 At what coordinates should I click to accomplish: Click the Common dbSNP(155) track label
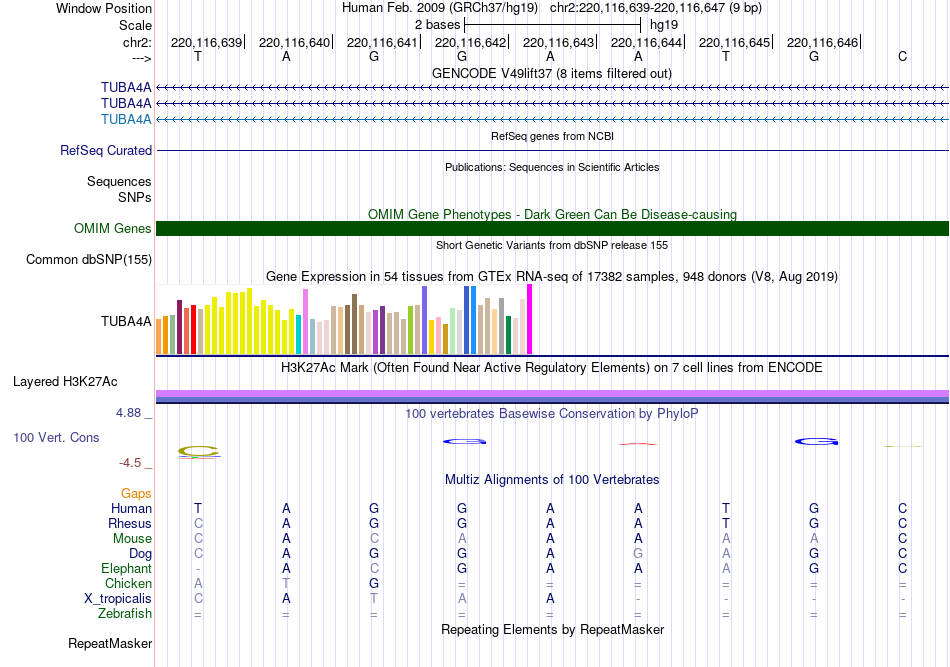coord(89,259)
